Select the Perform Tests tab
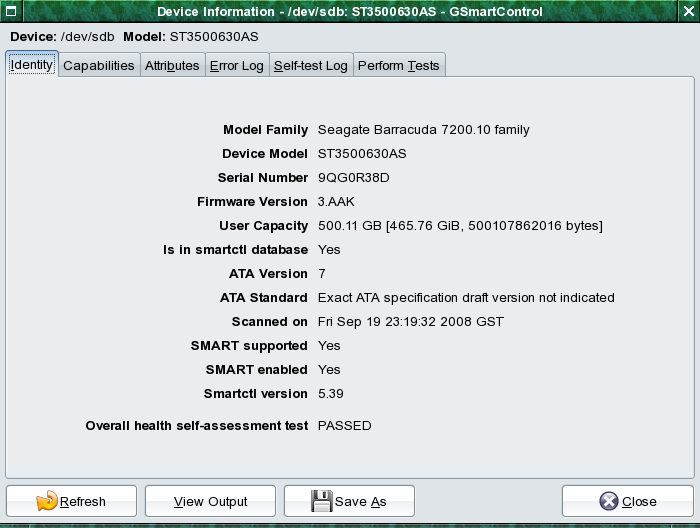Viewport: 700px width, 528px height. pos(398,66)
